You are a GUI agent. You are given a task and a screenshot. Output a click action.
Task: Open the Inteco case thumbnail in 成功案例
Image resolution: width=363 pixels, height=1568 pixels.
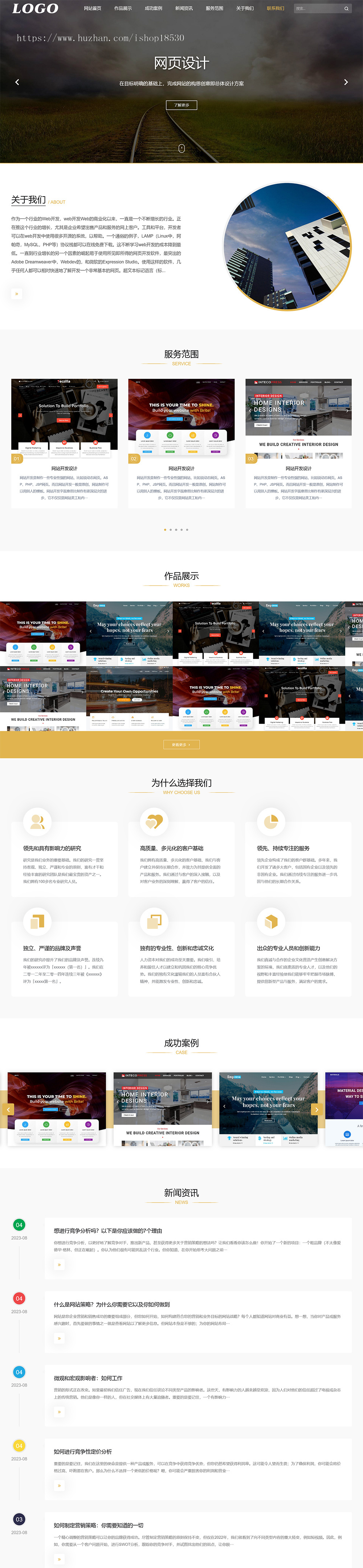(x=162, y=1109)
